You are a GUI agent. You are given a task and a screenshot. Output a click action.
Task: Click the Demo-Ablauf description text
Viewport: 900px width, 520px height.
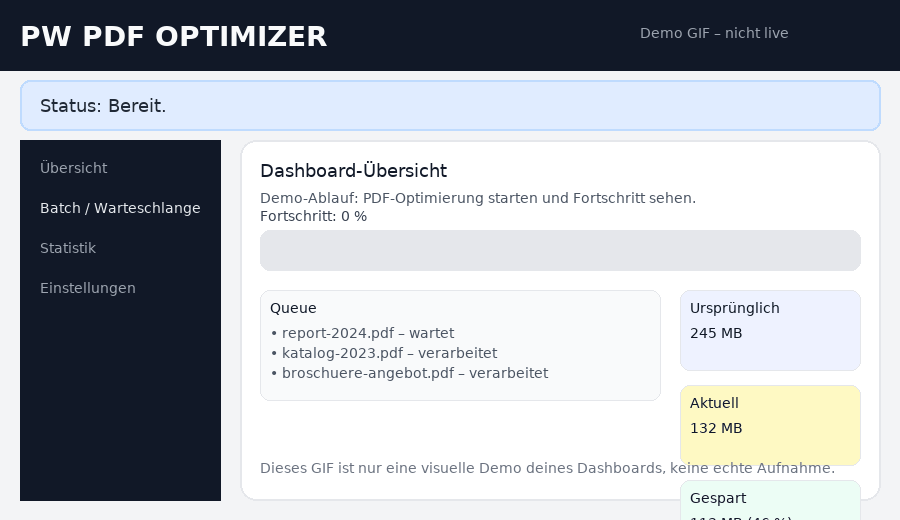(x=477, y=198)
